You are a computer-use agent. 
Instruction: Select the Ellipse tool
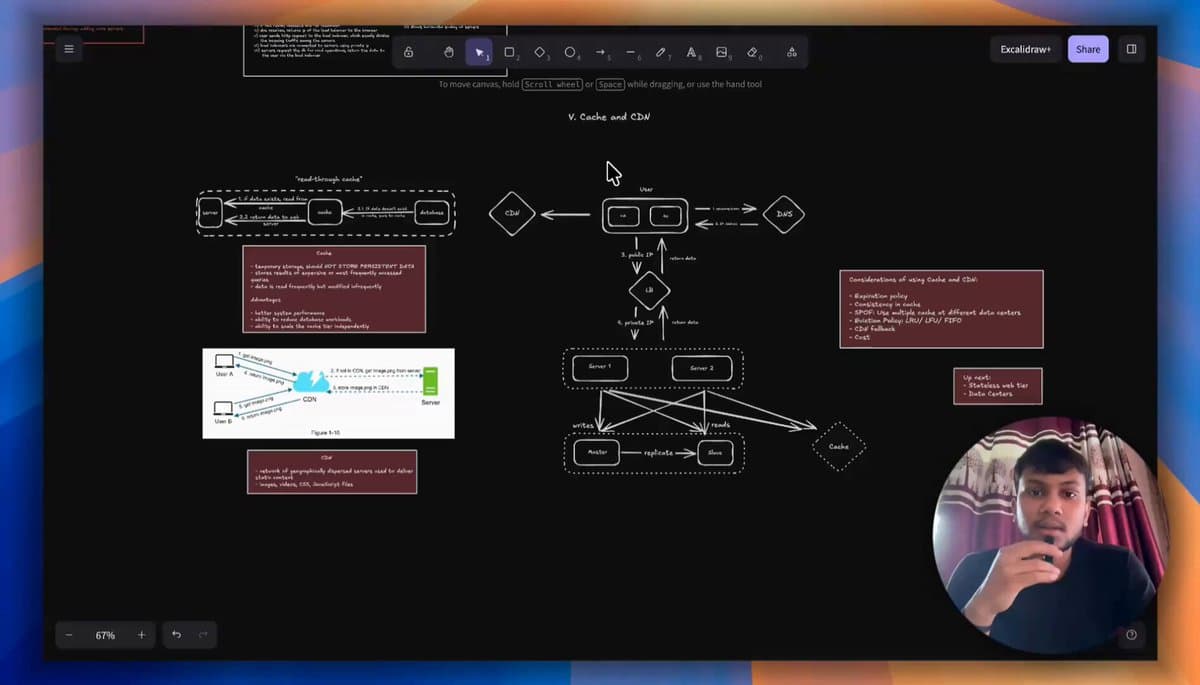(570, 52)
